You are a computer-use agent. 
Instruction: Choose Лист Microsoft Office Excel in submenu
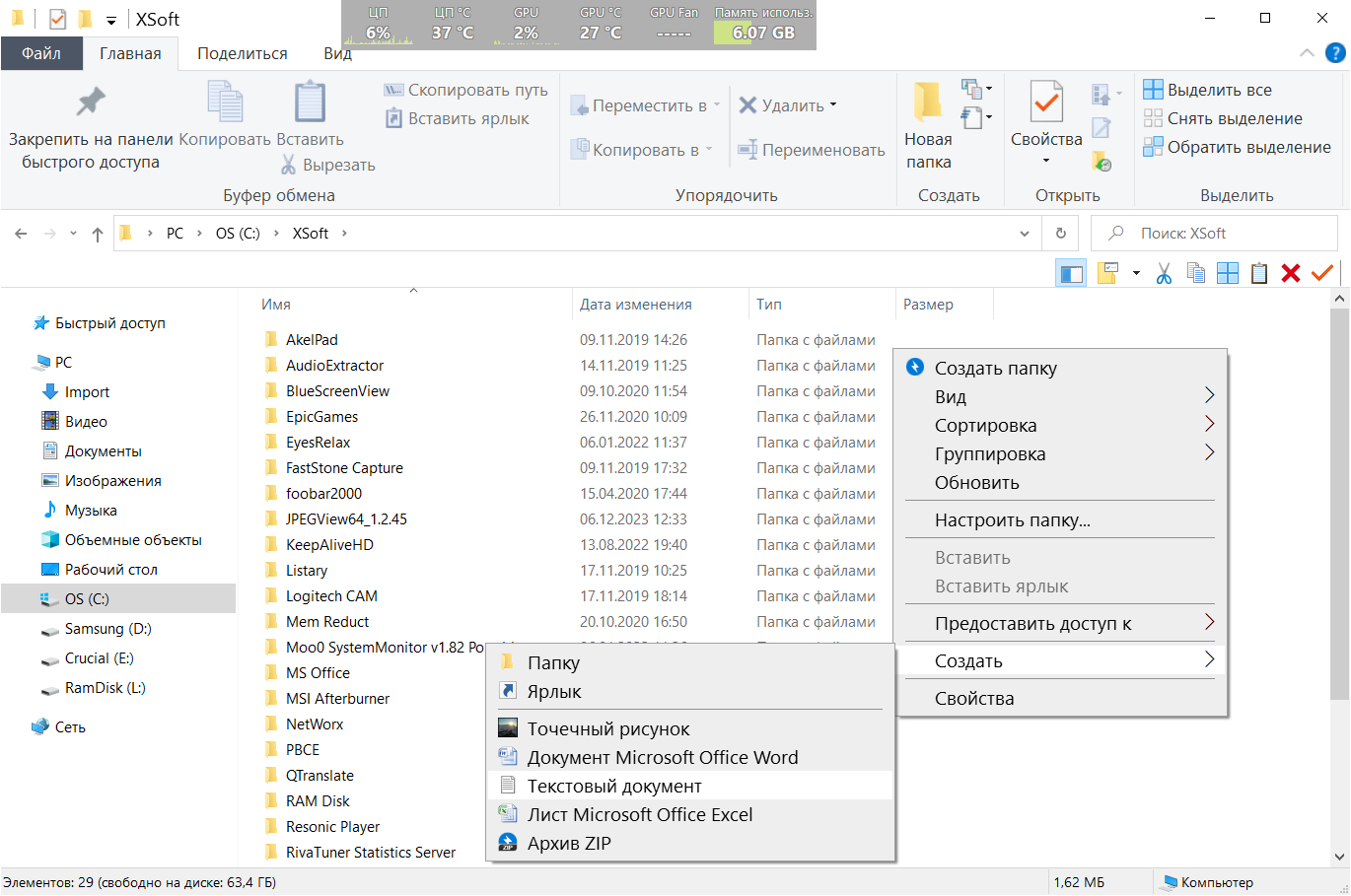(x=690, y=814)
